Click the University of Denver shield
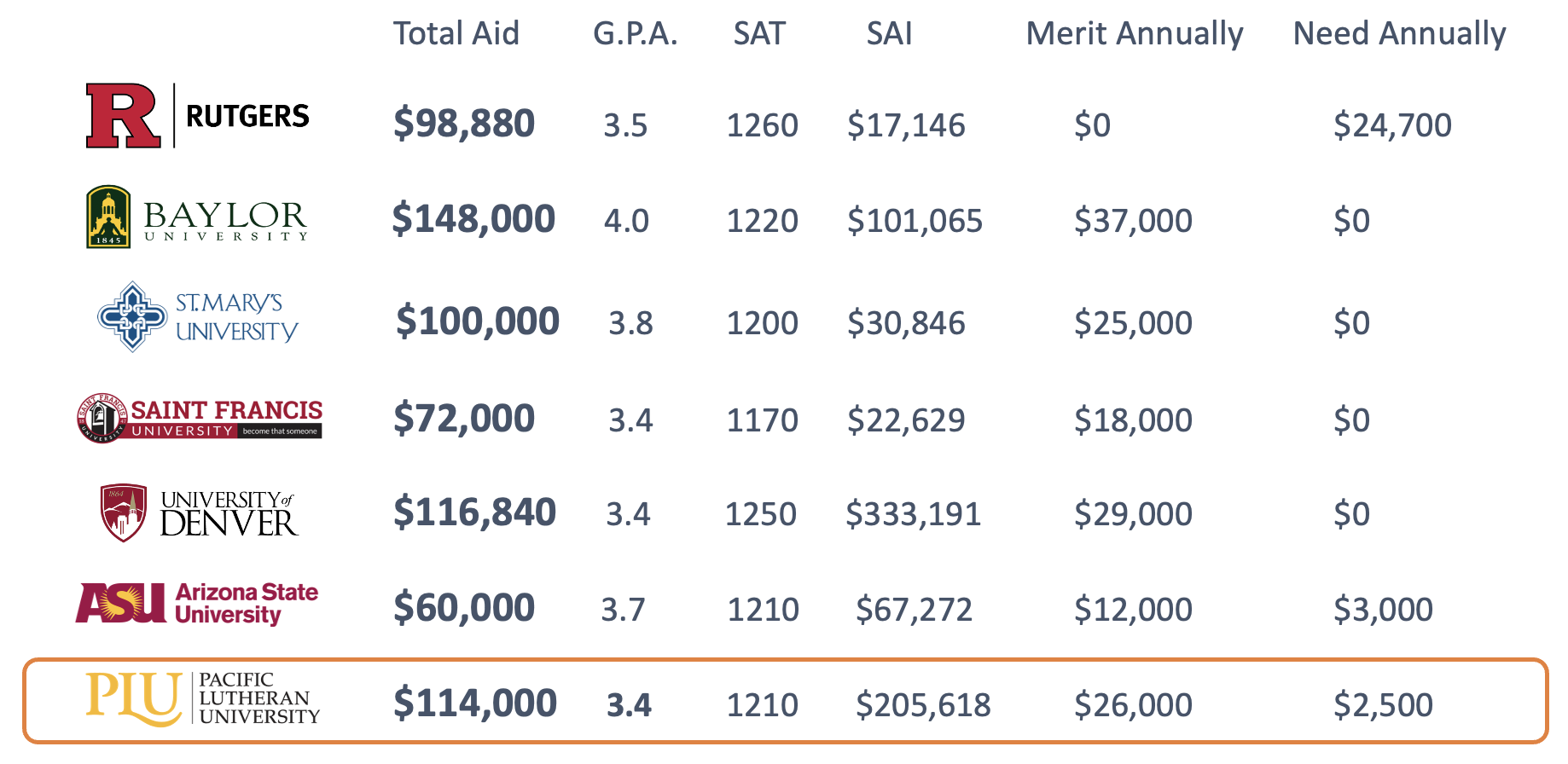Viewport: 1568px width, 764px height. [123, 512]
